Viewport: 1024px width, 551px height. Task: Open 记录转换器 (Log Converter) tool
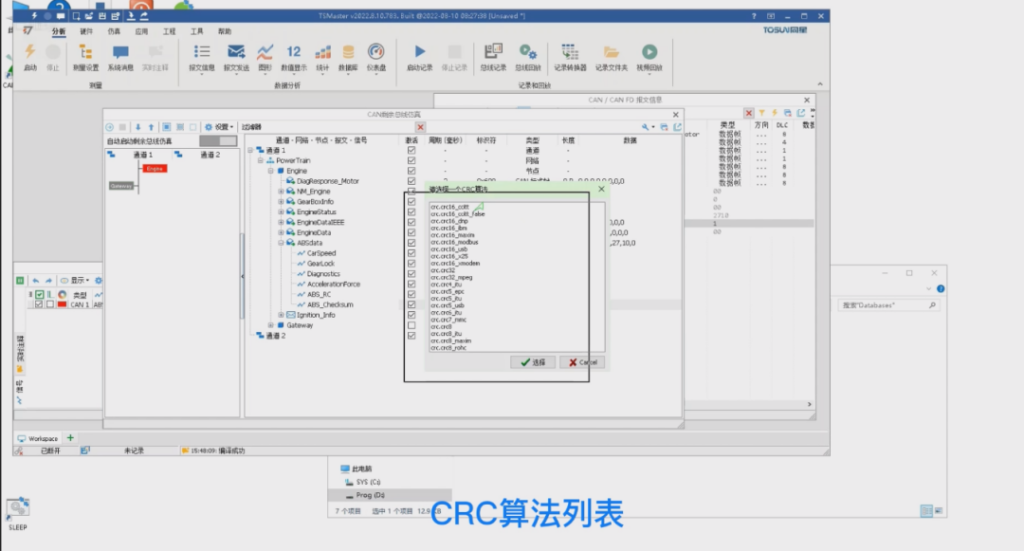pos(569,56)
